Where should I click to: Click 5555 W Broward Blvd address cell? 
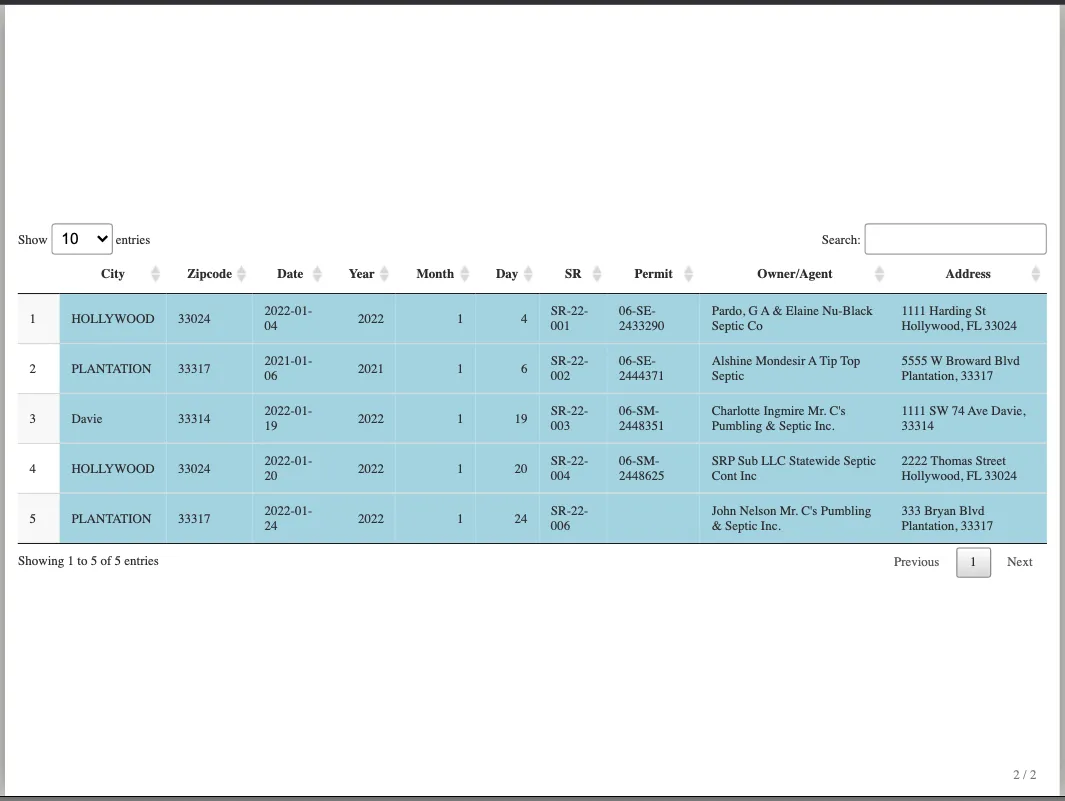[968, 369]
